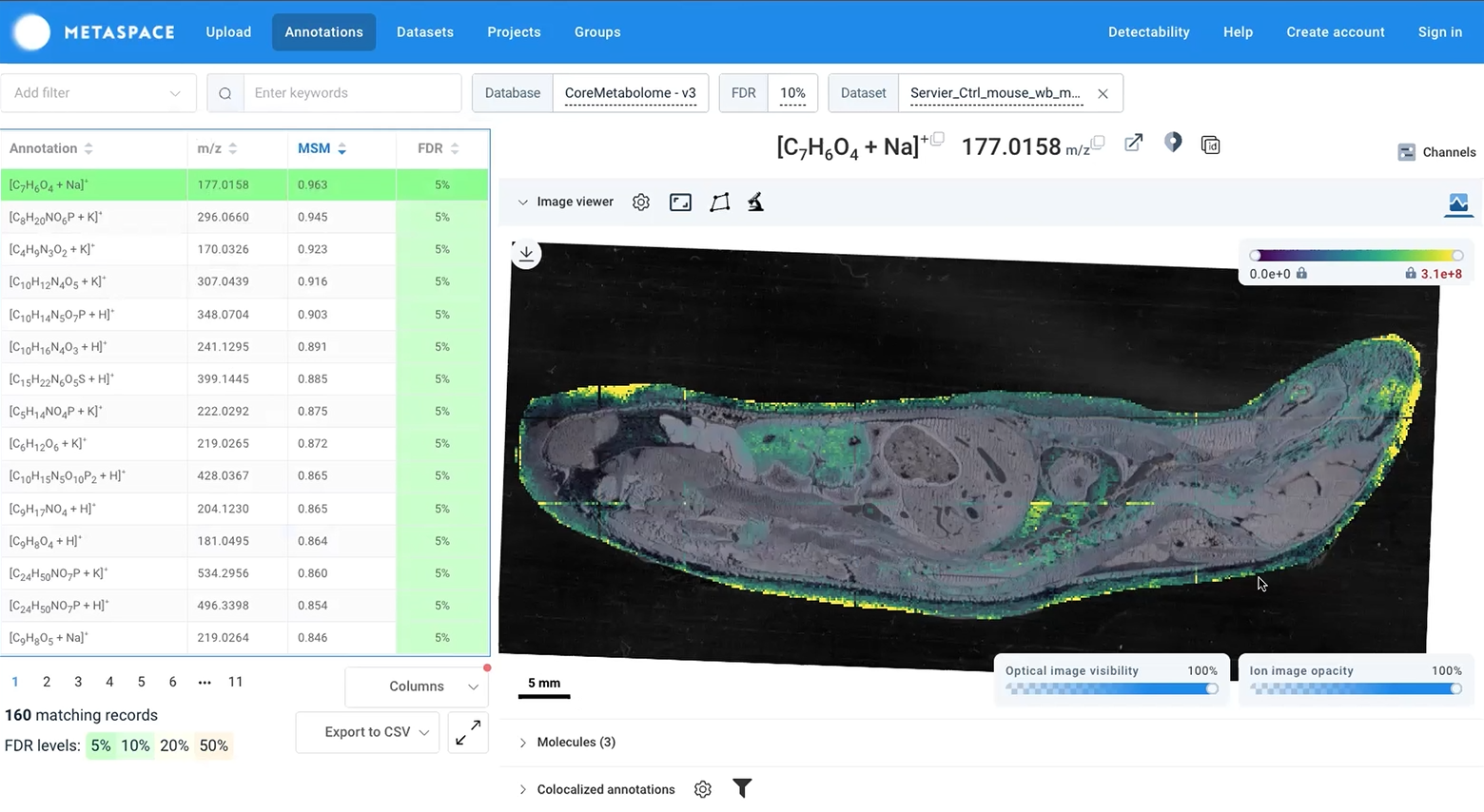Toggle full-screen ion image view
Image resolution: width=1484 pixels, height=812 pixels.
pyautogui.click(x=680, y=202)
